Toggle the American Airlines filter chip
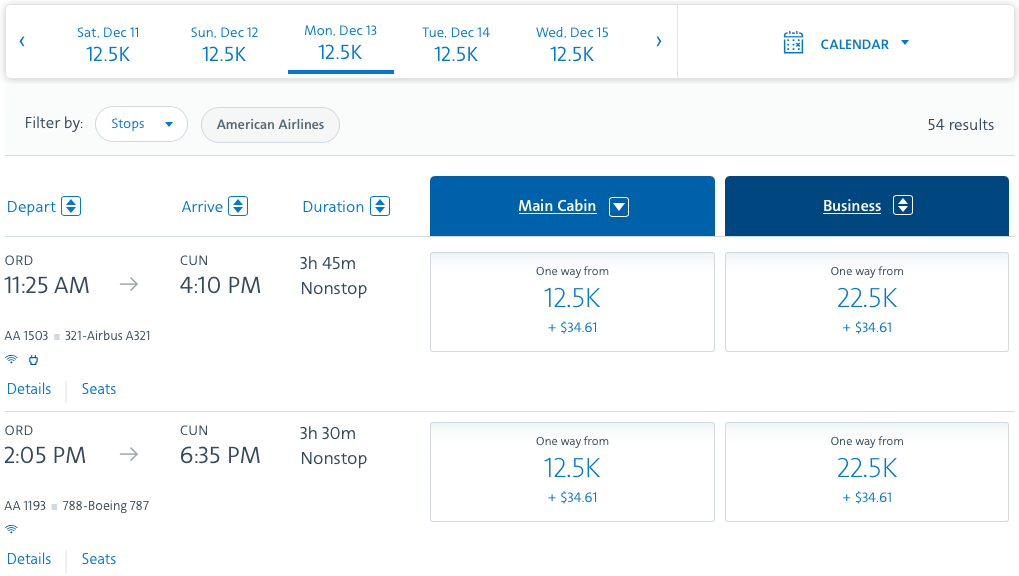The height and width of the screenshot is (576, 1019). click(270, 125)
